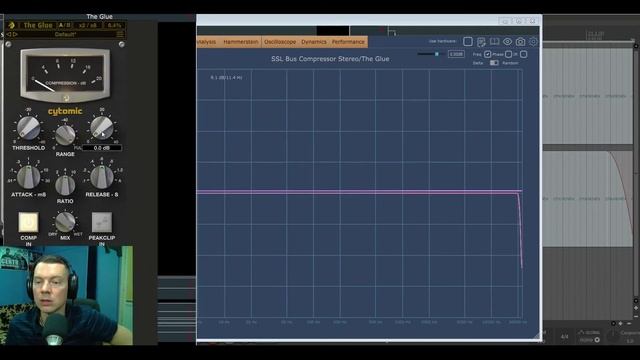Toggle the IR checkbox
This screenshot has width=640, height=360.
(x=524, y=54)
